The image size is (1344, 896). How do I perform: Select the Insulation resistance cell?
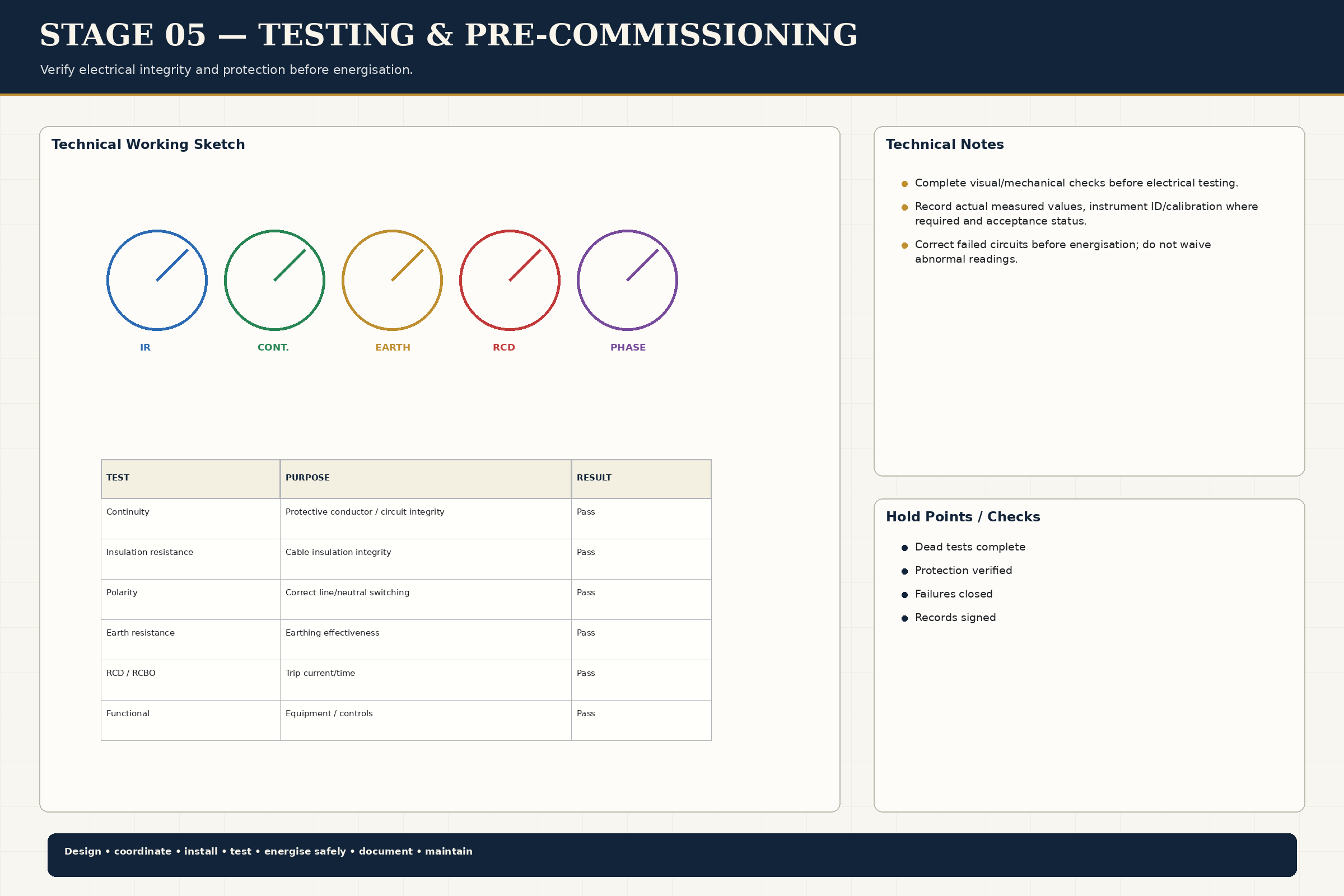pyautogui.click(x=190, y=559)
